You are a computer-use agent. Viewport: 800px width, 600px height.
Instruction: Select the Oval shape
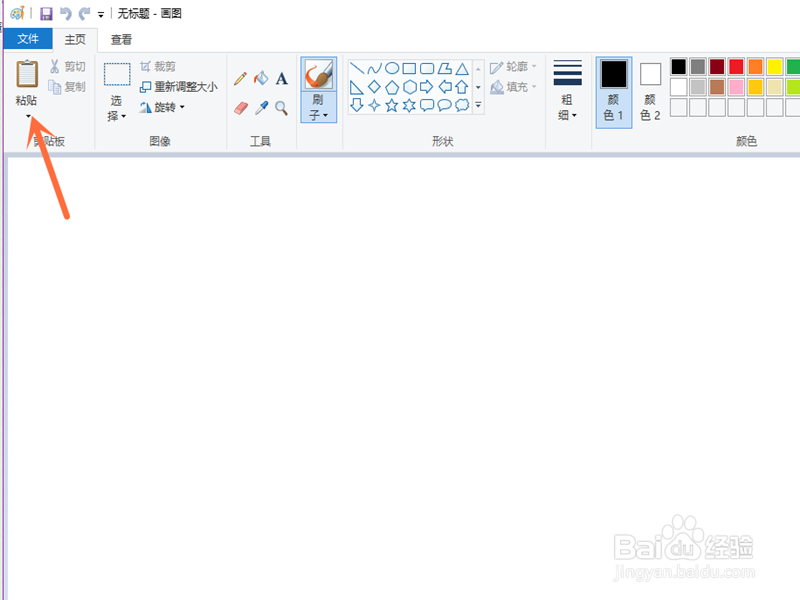tap(391, 67)
